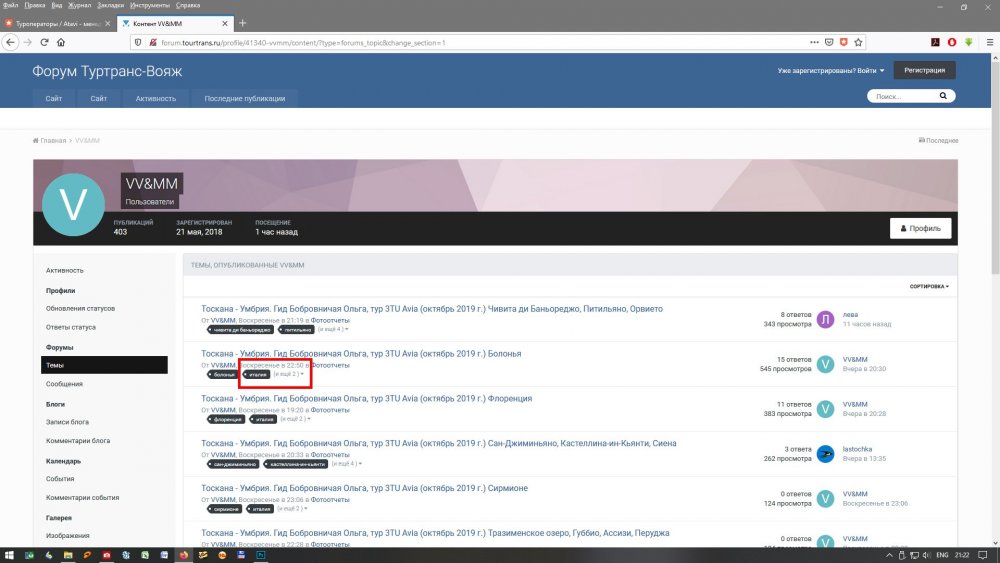Go to browser home page icon
This screenshot has height=563, width=1000.
pyautogui.click(x=61, y=42)
